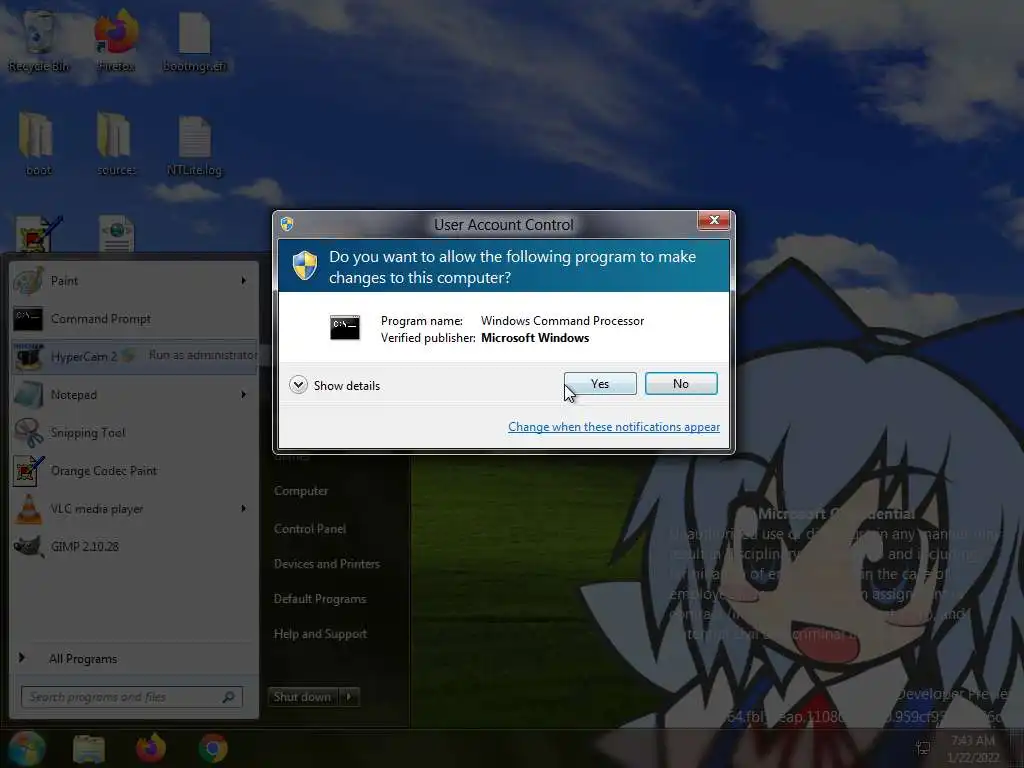Select the boot folder on the desktop
Viewport: 1024px width, 768px height.
point(38,144)
